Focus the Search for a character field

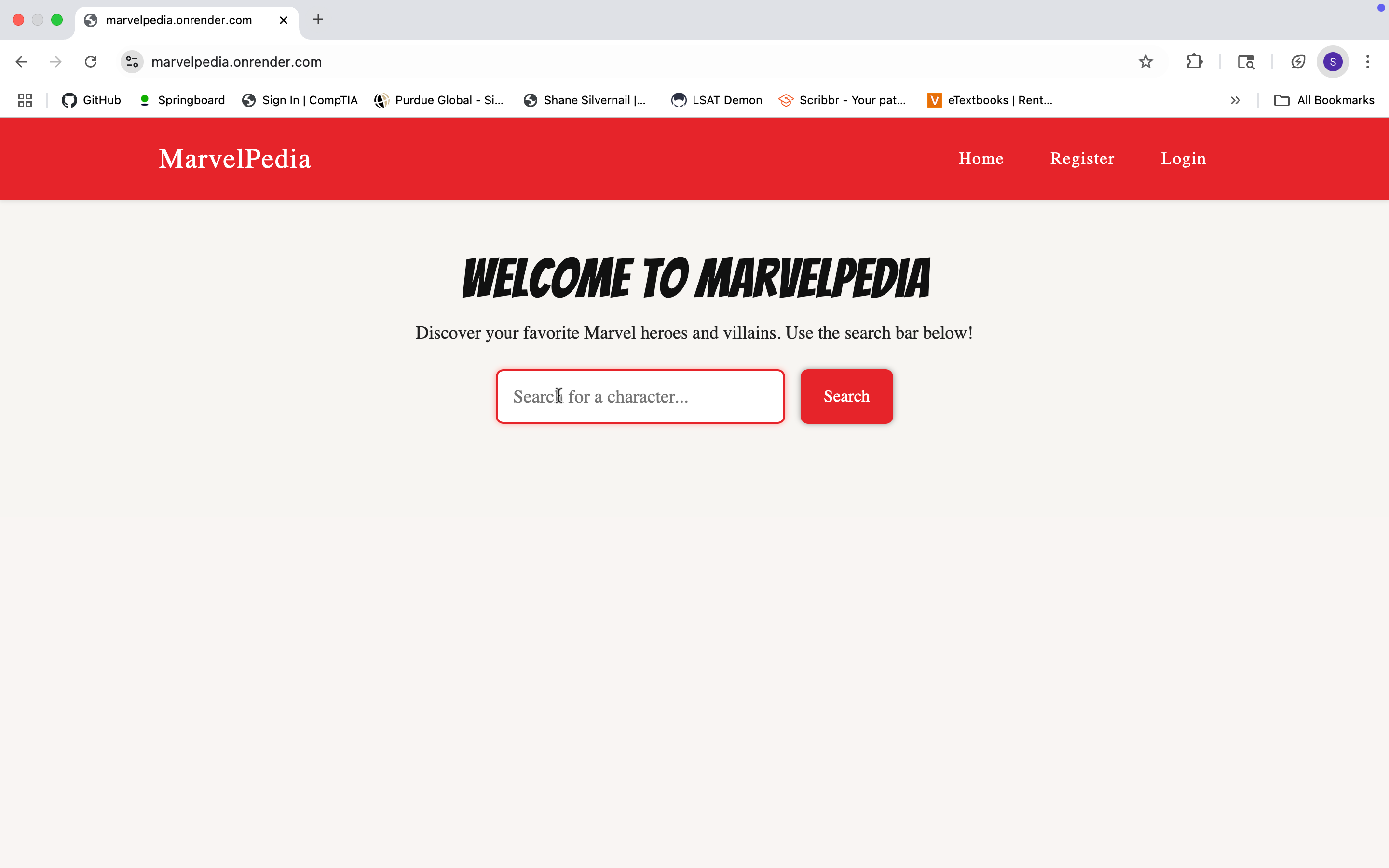coord(640,397)
